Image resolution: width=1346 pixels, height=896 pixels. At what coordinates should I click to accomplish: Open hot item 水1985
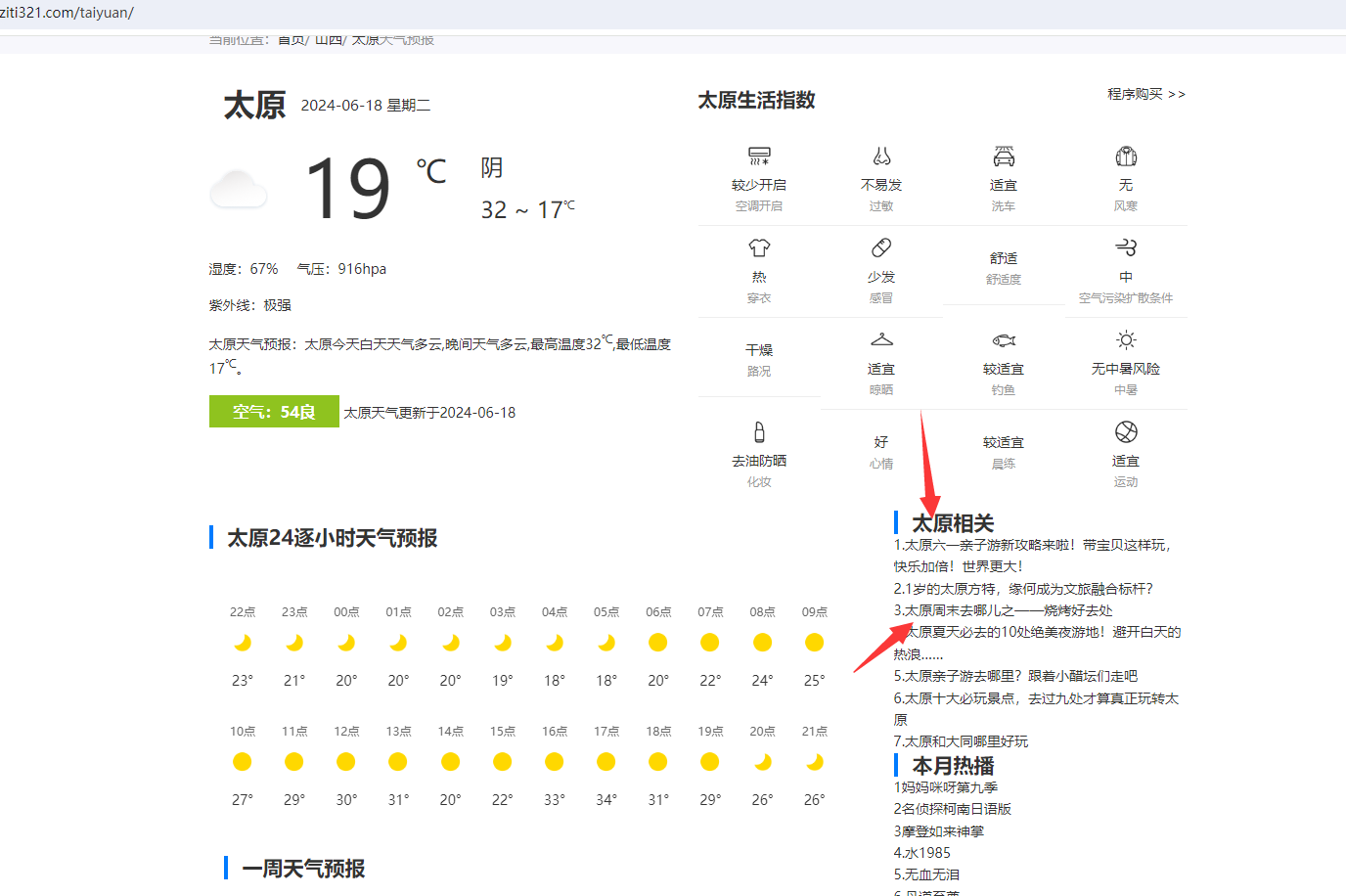click(x=922, y=853)
